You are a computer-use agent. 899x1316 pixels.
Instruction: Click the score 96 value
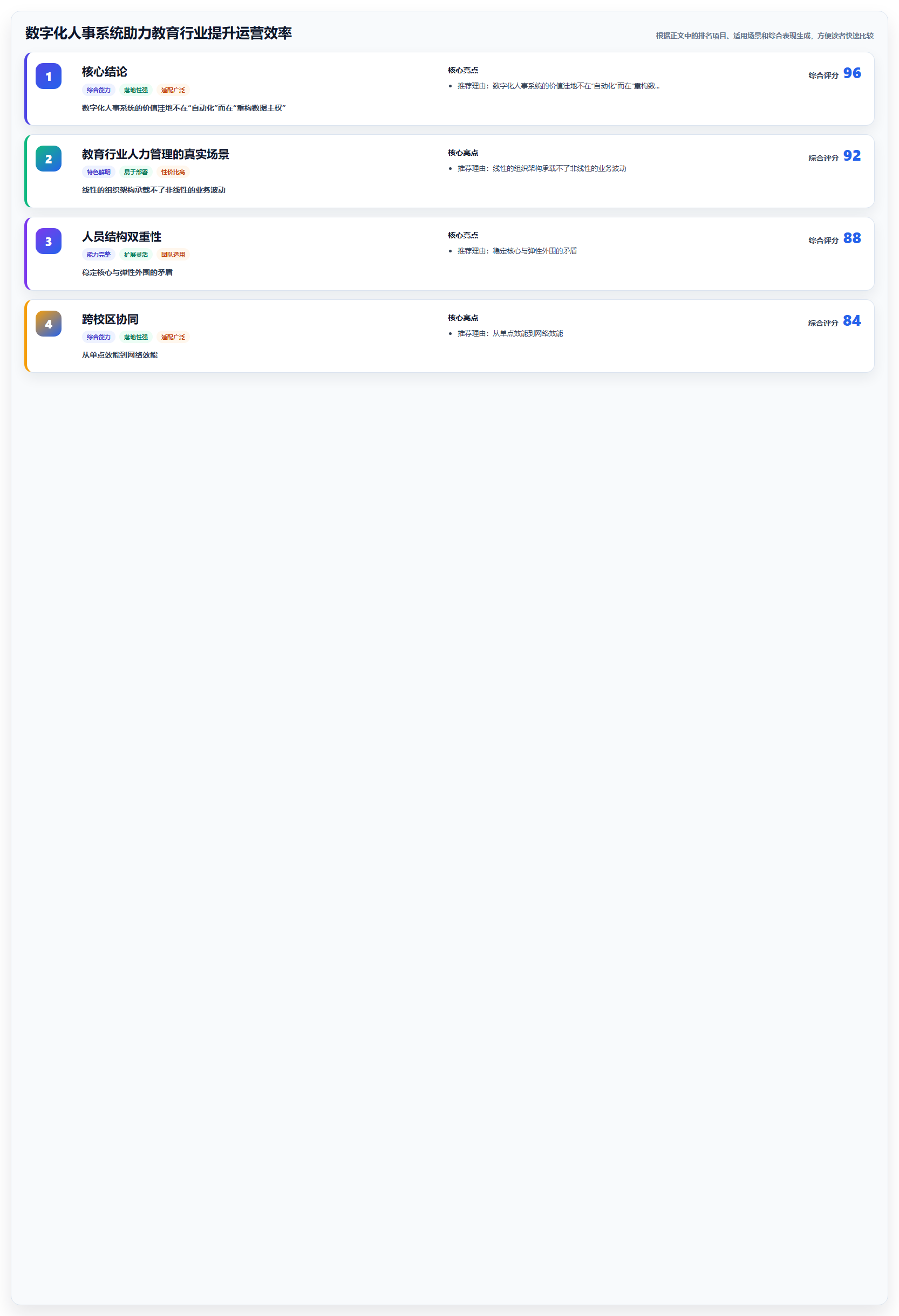pos(852,73)
